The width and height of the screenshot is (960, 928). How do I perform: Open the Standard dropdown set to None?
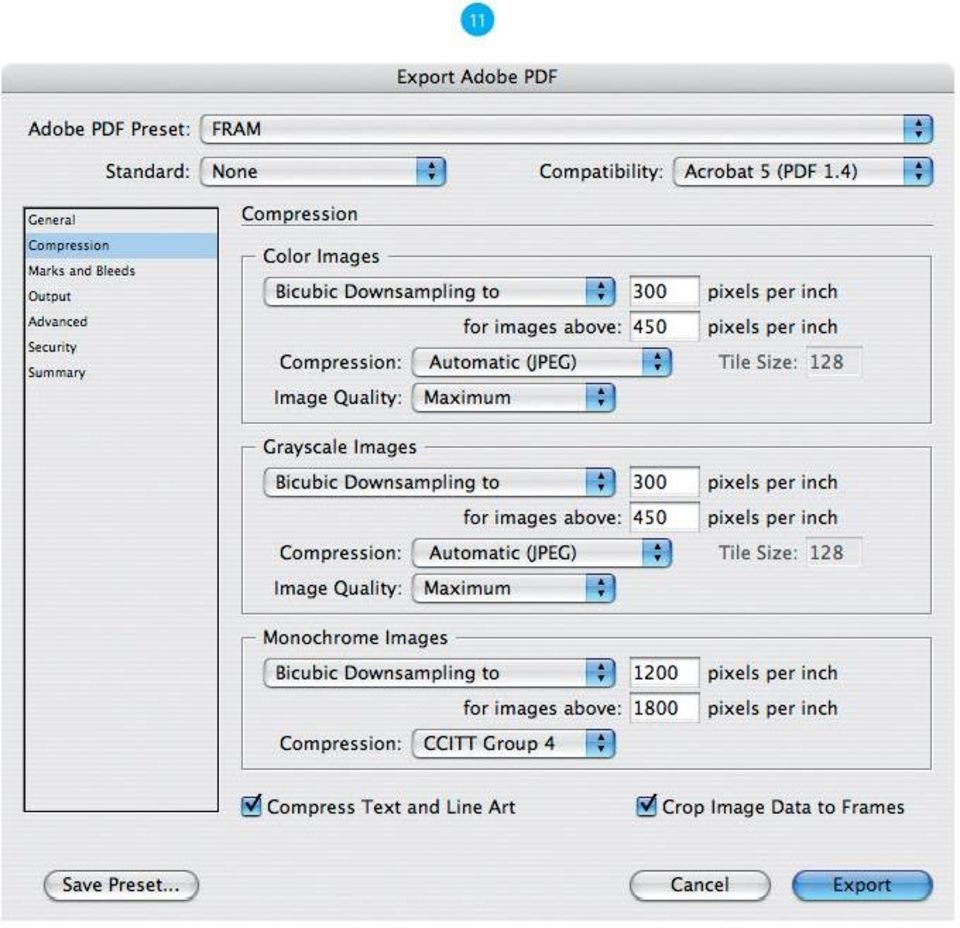(x=323, y=171)
